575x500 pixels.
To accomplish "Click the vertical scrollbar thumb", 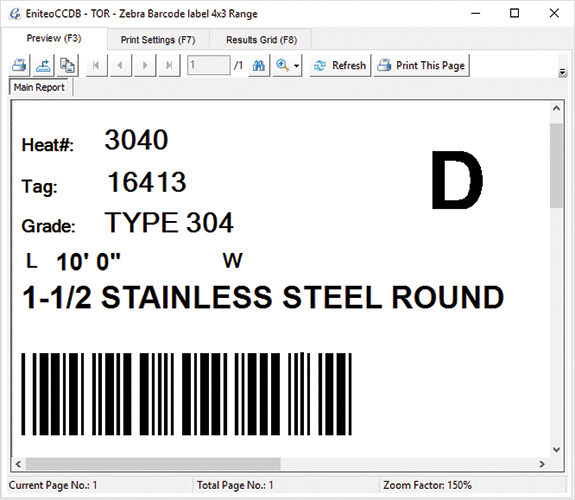I will point(556,166).
